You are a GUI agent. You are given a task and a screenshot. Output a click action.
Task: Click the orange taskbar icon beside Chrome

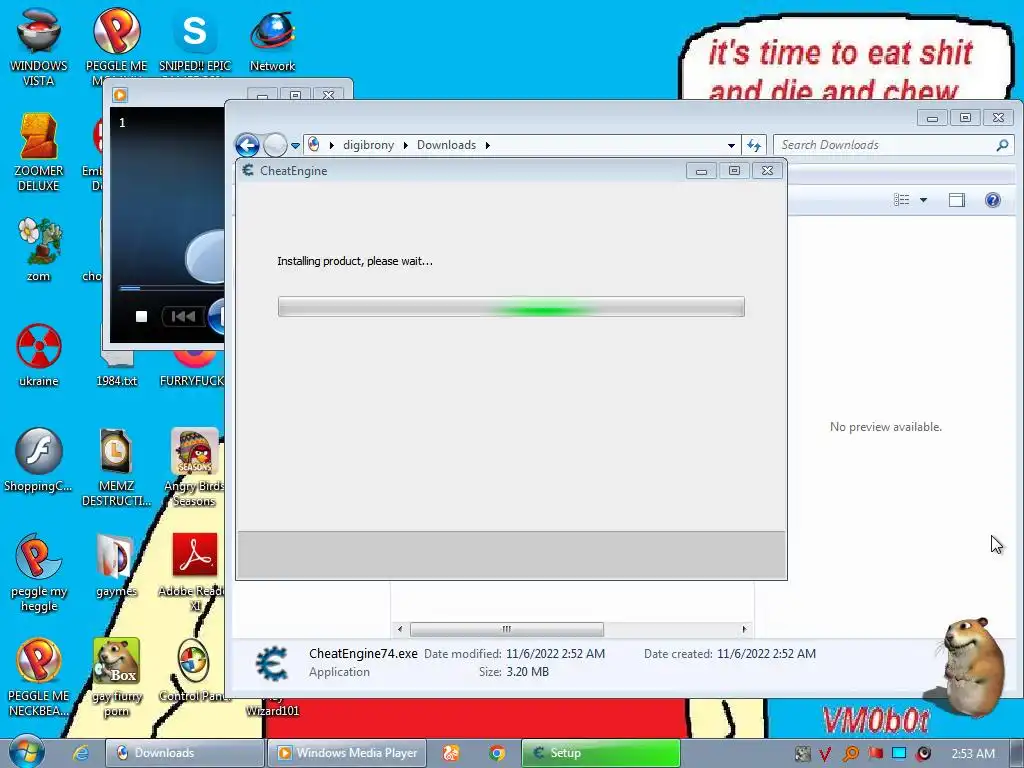coord(451,753)
